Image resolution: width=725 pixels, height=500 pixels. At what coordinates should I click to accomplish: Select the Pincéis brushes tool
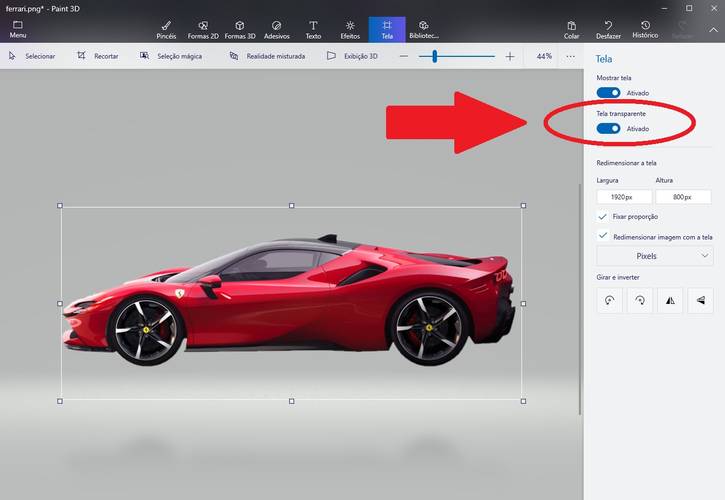[x=166, y=30]
